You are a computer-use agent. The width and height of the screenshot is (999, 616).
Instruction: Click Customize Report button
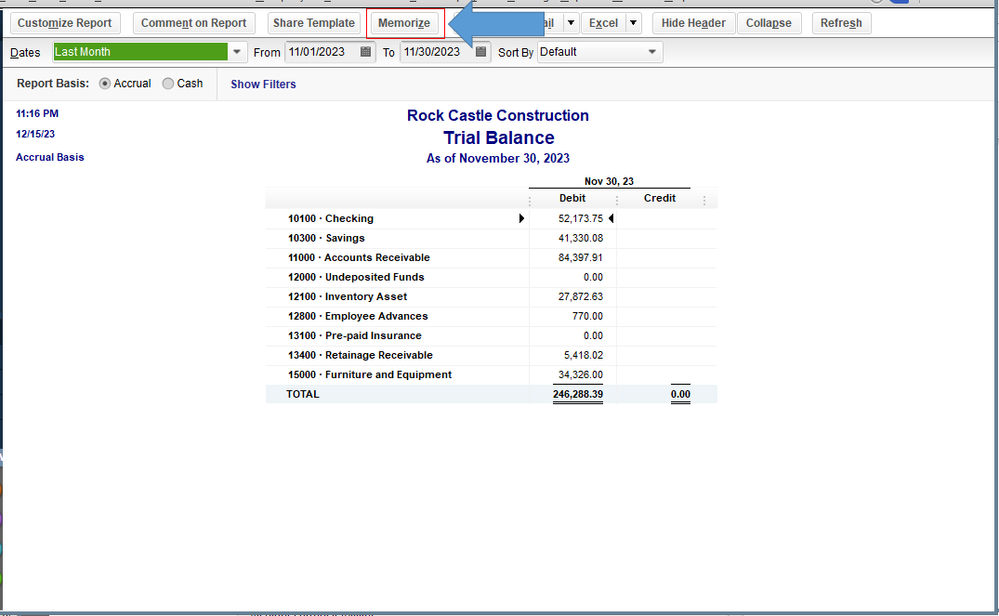(65, 23)
